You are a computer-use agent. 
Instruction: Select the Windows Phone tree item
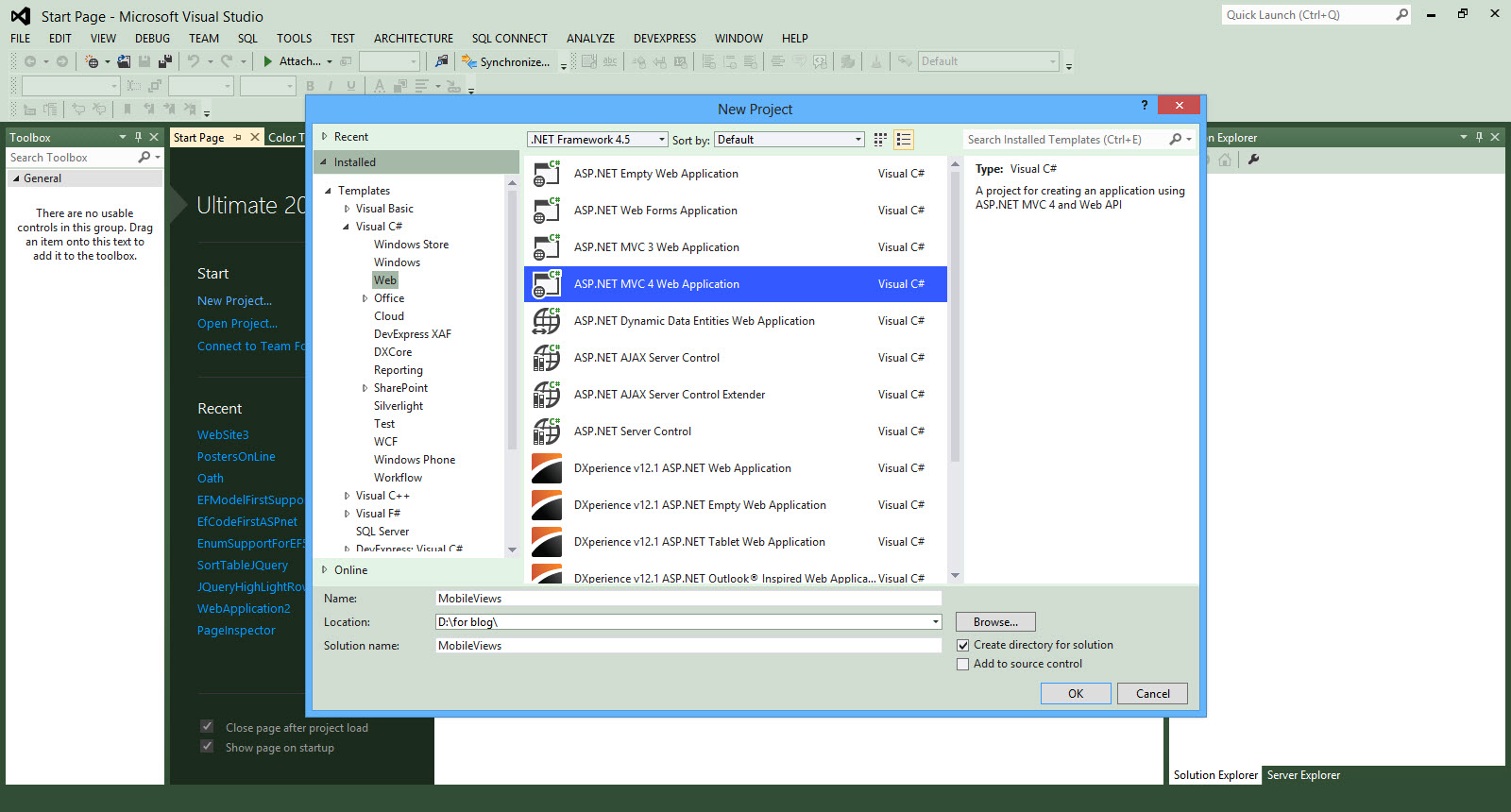point(414,460)
